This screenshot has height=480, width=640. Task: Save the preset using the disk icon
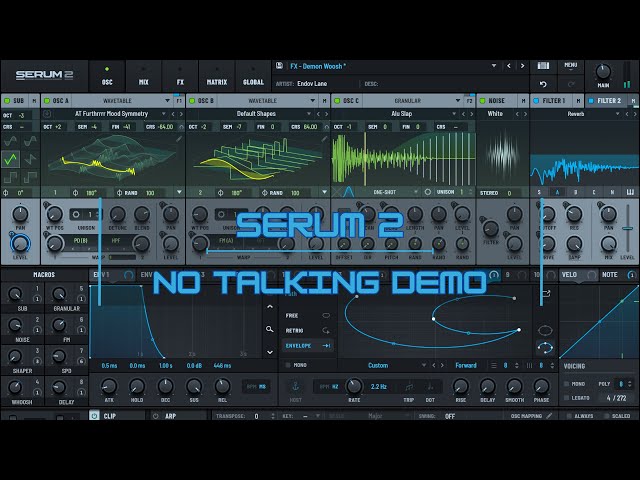point(280,66)
